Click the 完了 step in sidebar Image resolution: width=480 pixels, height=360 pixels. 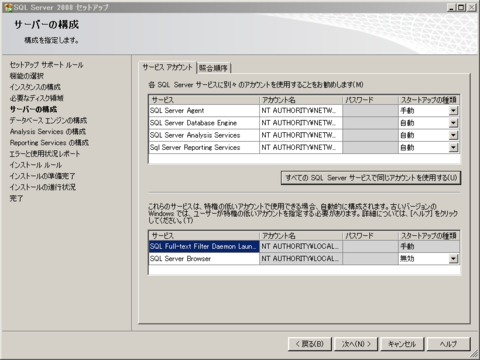(x=16, y=198)
